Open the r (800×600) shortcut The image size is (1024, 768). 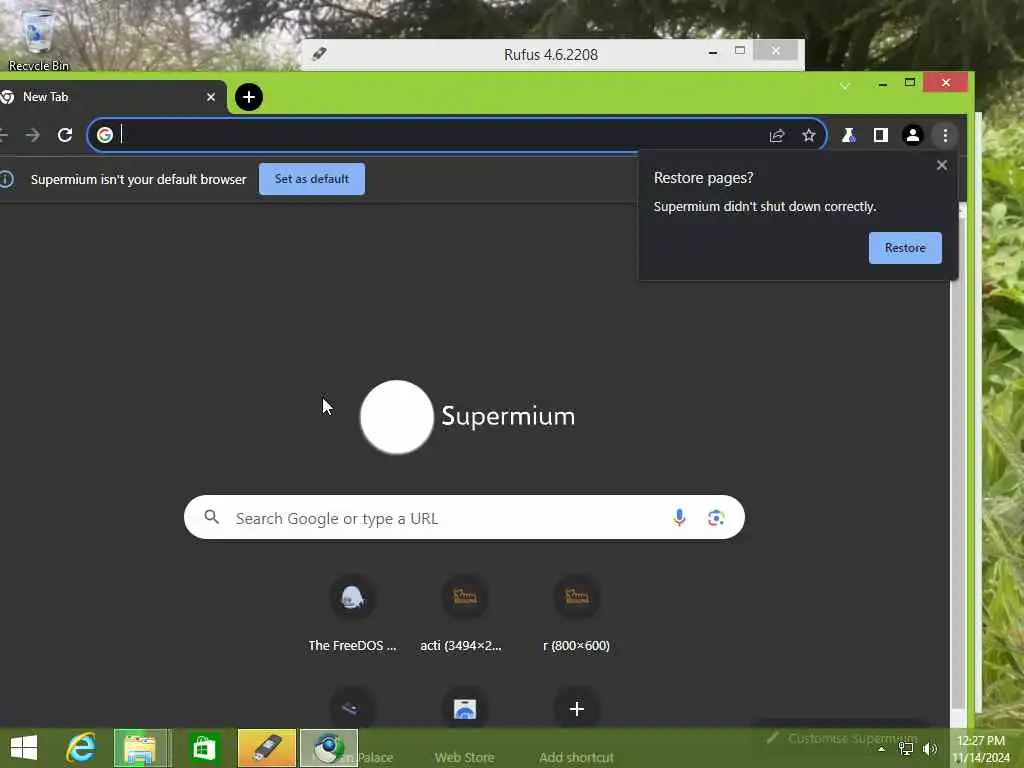[577, 614]
